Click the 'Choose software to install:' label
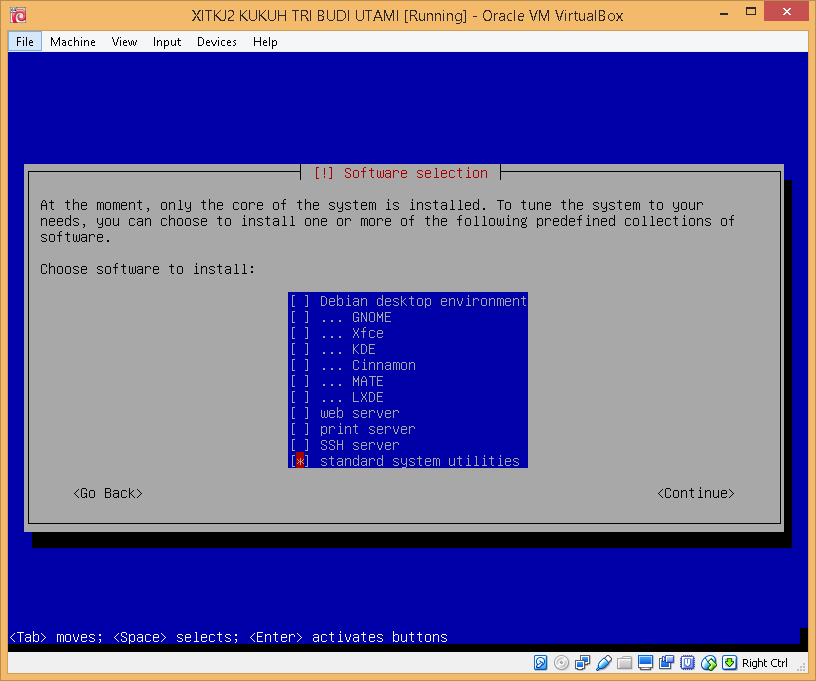This screenshot has height=681, width=816. click(x=148, y=269)
